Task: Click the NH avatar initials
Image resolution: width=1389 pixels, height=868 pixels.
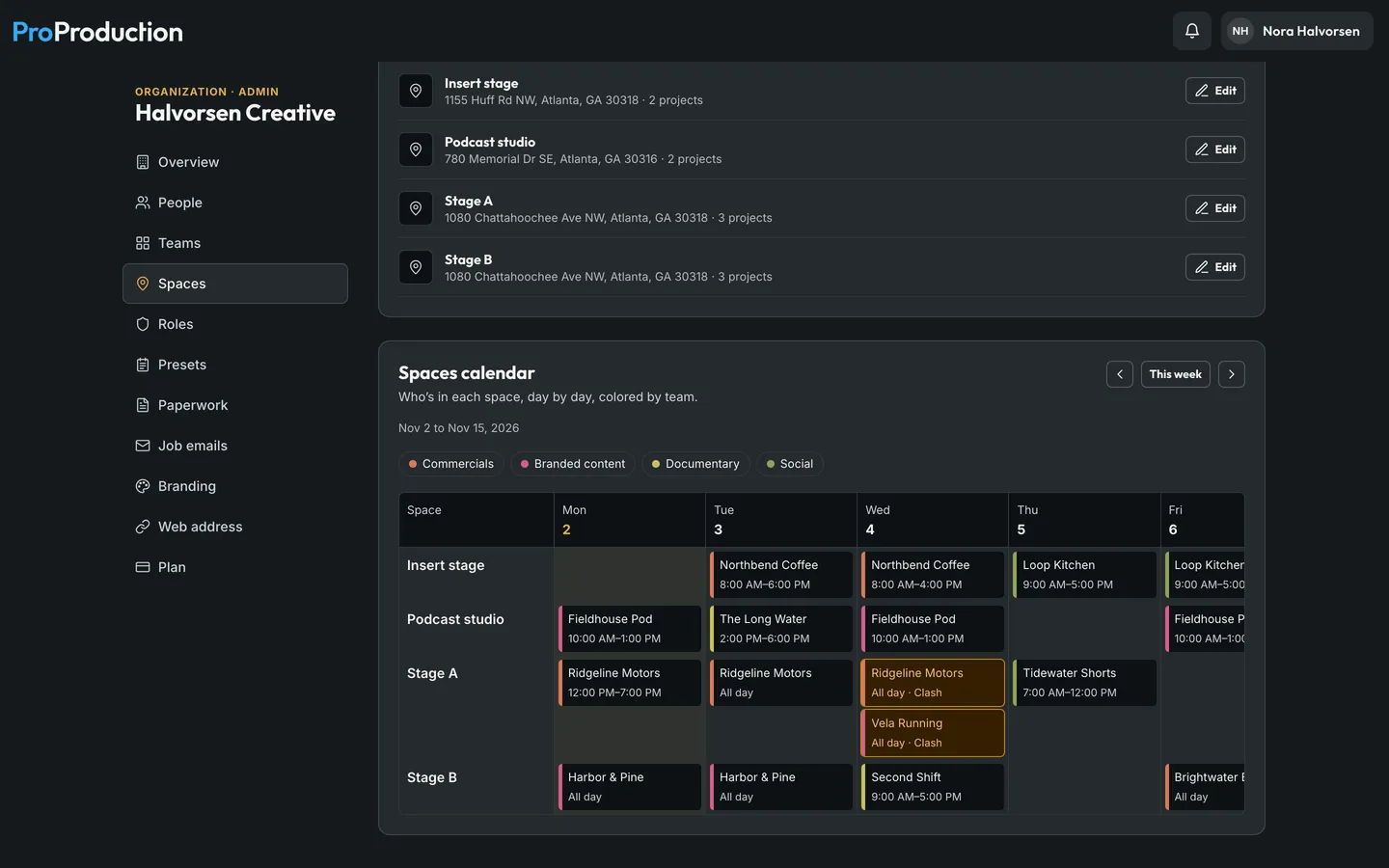Action: point(1240,31)
